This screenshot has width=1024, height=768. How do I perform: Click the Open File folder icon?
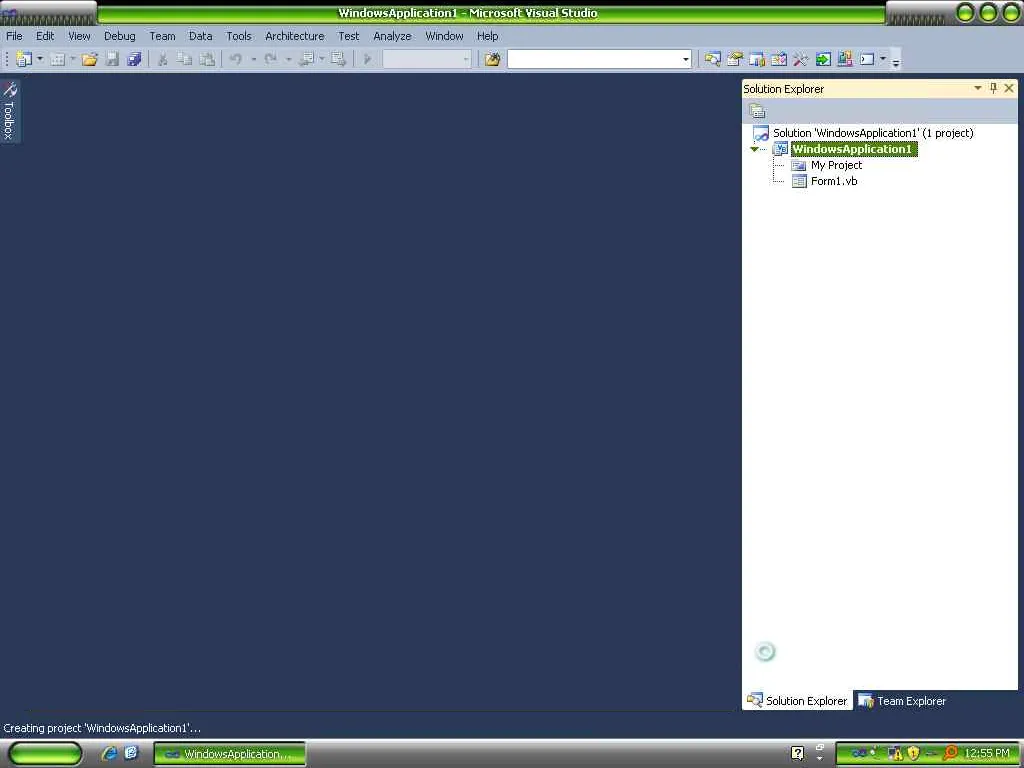click(89, 59)
